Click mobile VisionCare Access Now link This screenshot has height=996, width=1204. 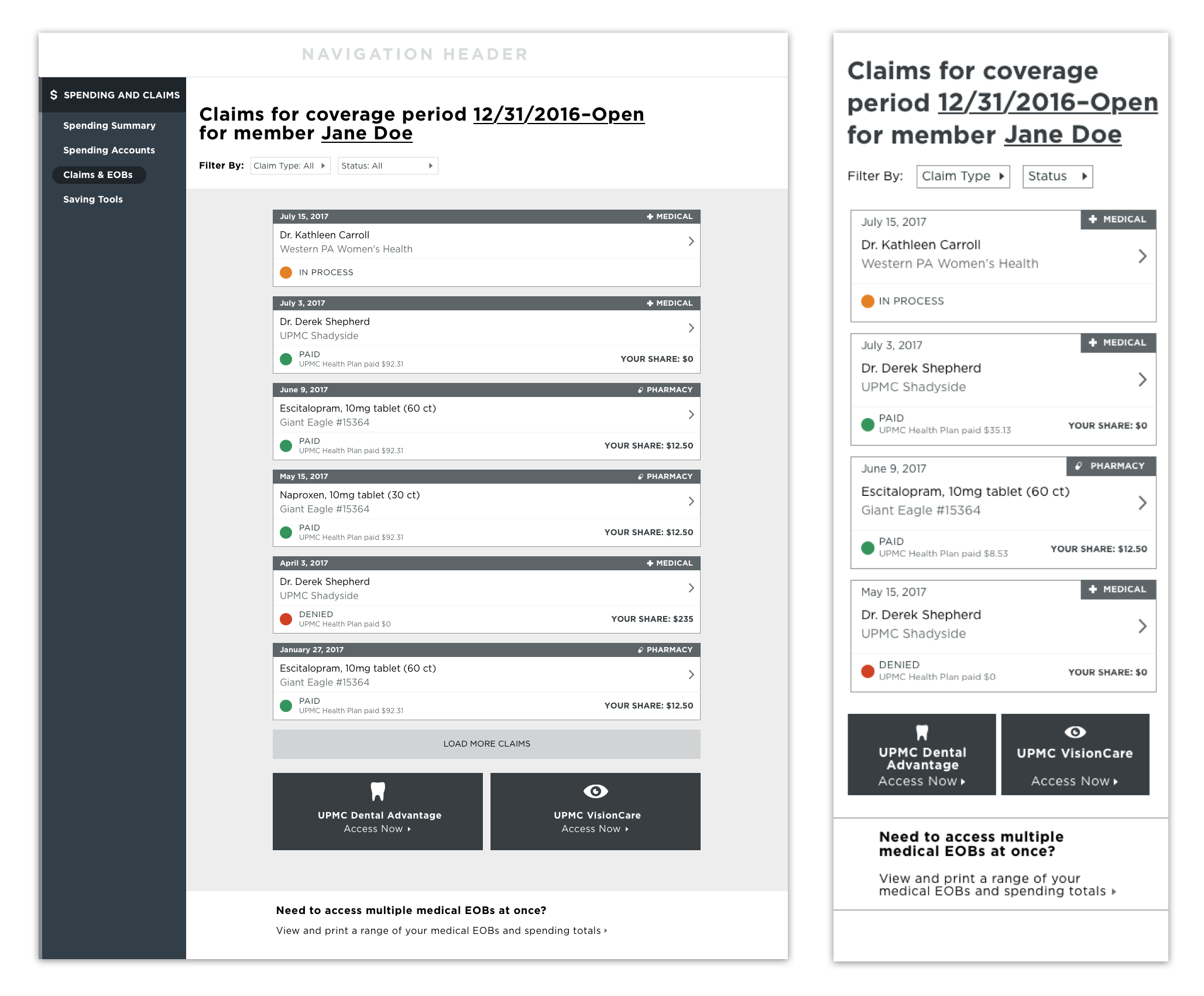click(1075, 782)
